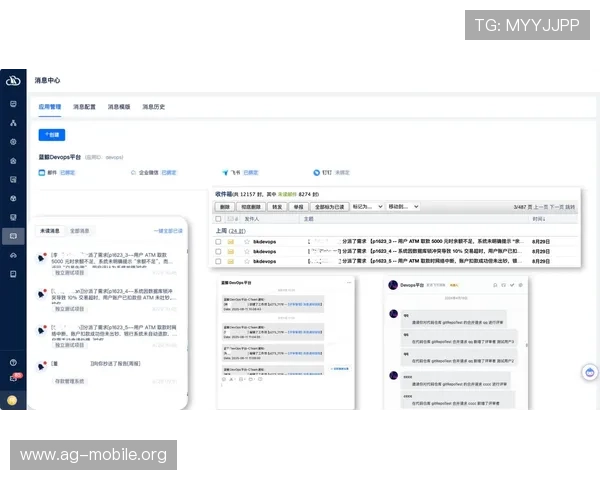Click the cloud upload sidebar icon
Viewport: 600px width, 480px height.
13,255
